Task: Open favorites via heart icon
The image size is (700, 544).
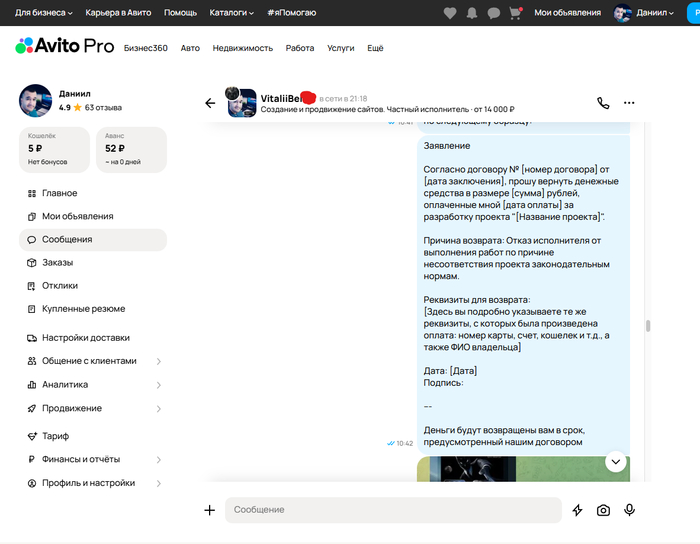Action: pos(450,13)
